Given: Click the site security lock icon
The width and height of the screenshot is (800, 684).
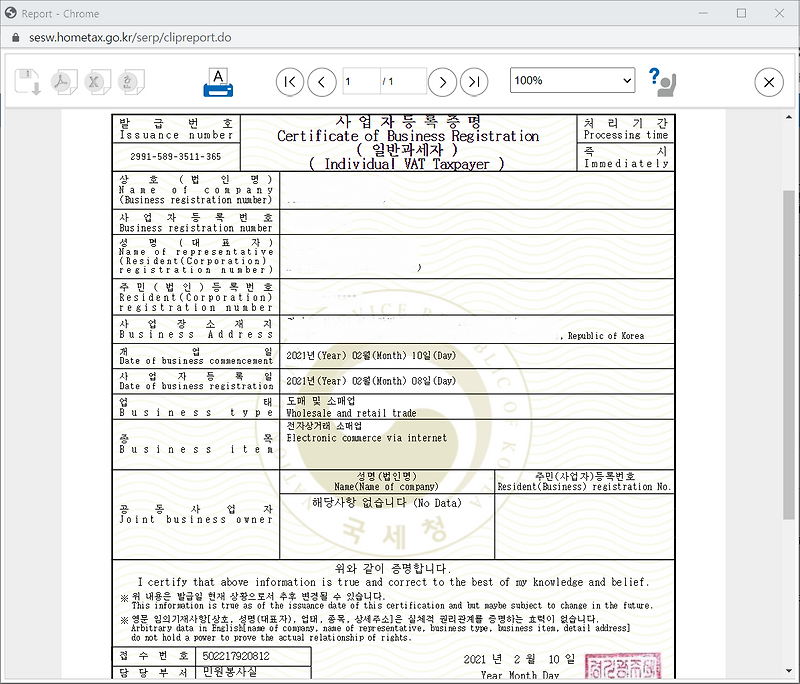Looking at the screenshot, I should pos(15,38).
